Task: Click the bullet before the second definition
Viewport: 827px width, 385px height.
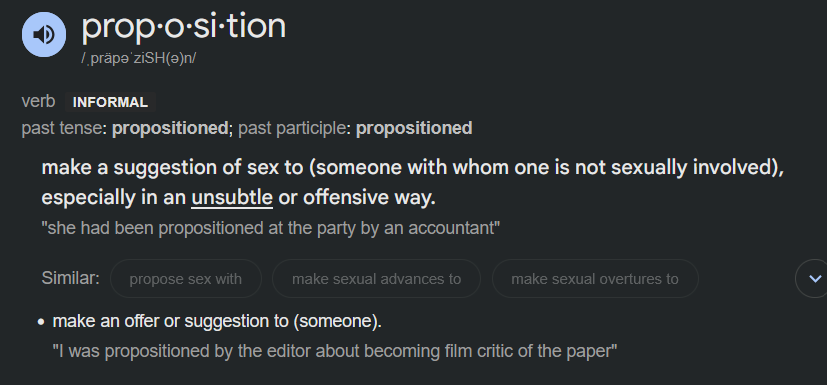Action: click(41, 322)
